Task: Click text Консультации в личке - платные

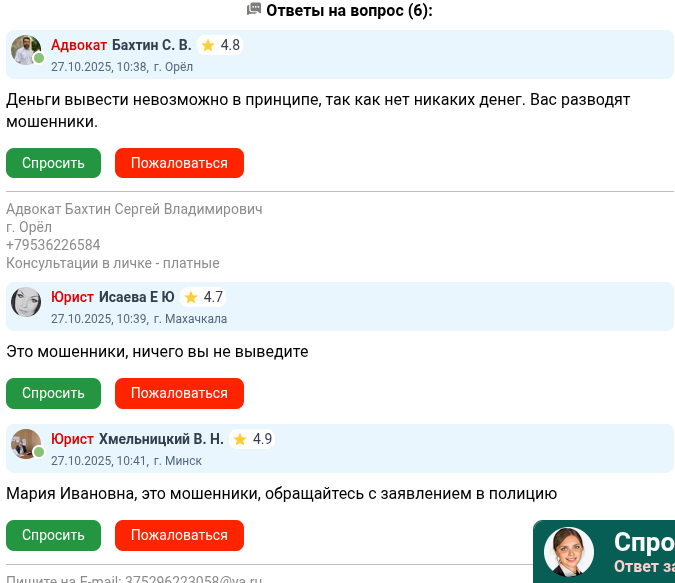Action: click(113, 263)
